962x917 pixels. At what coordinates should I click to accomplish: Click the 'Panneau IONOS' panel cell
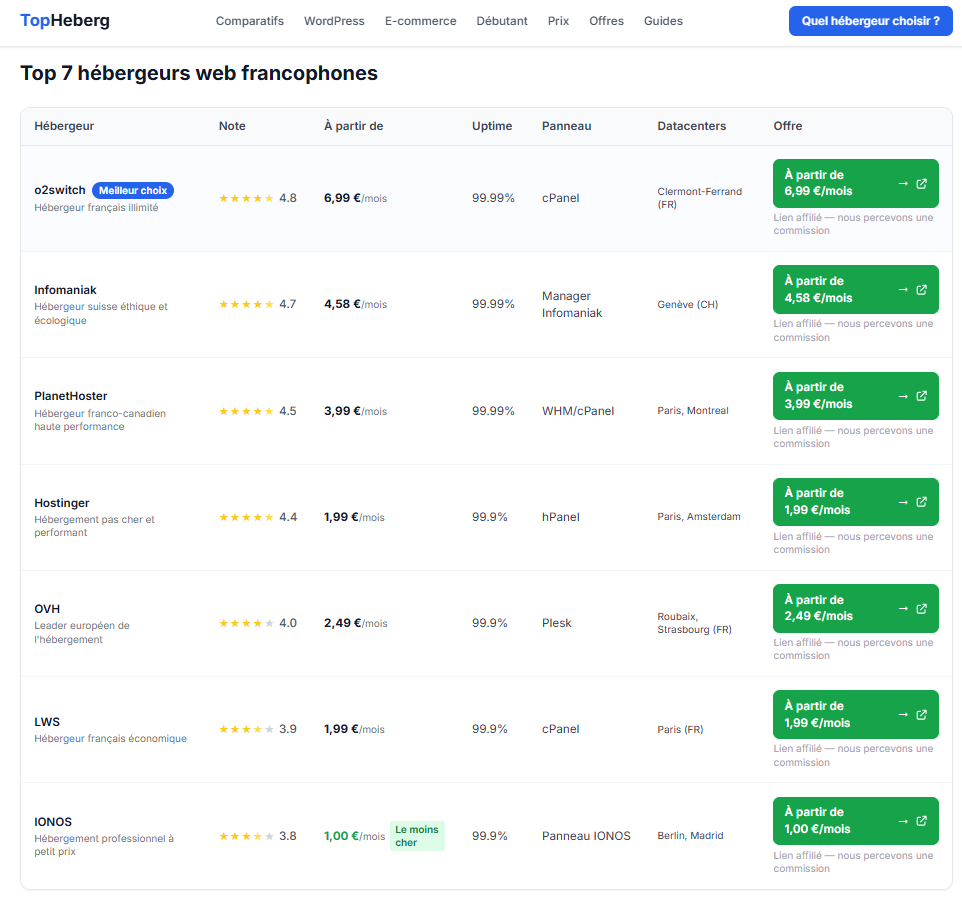click(586, 836)
